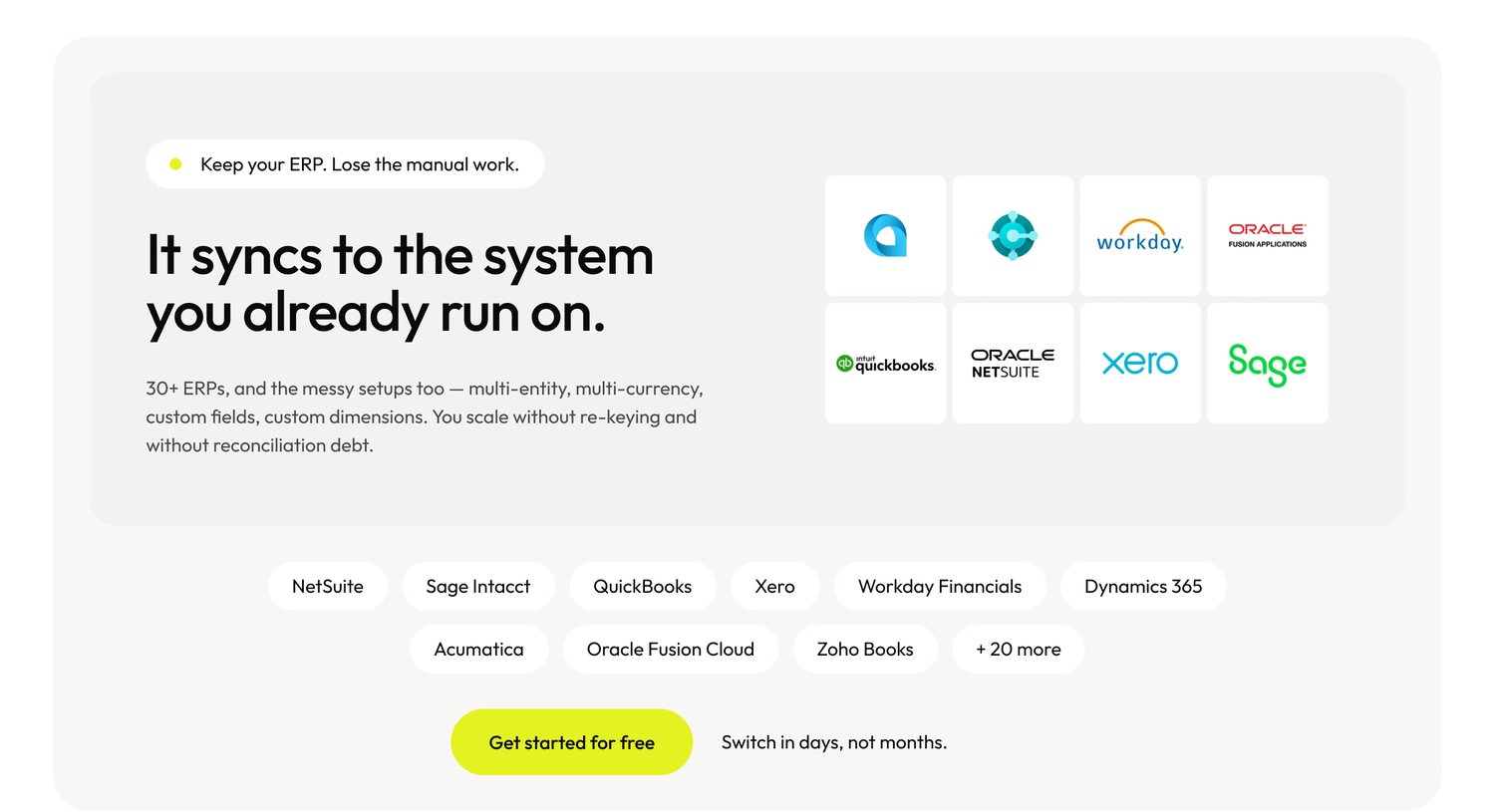This screenshot has width=1495, height=812.
Task: Click the yellow dot in the ERP badge
Action: click(x=175, y=164)
